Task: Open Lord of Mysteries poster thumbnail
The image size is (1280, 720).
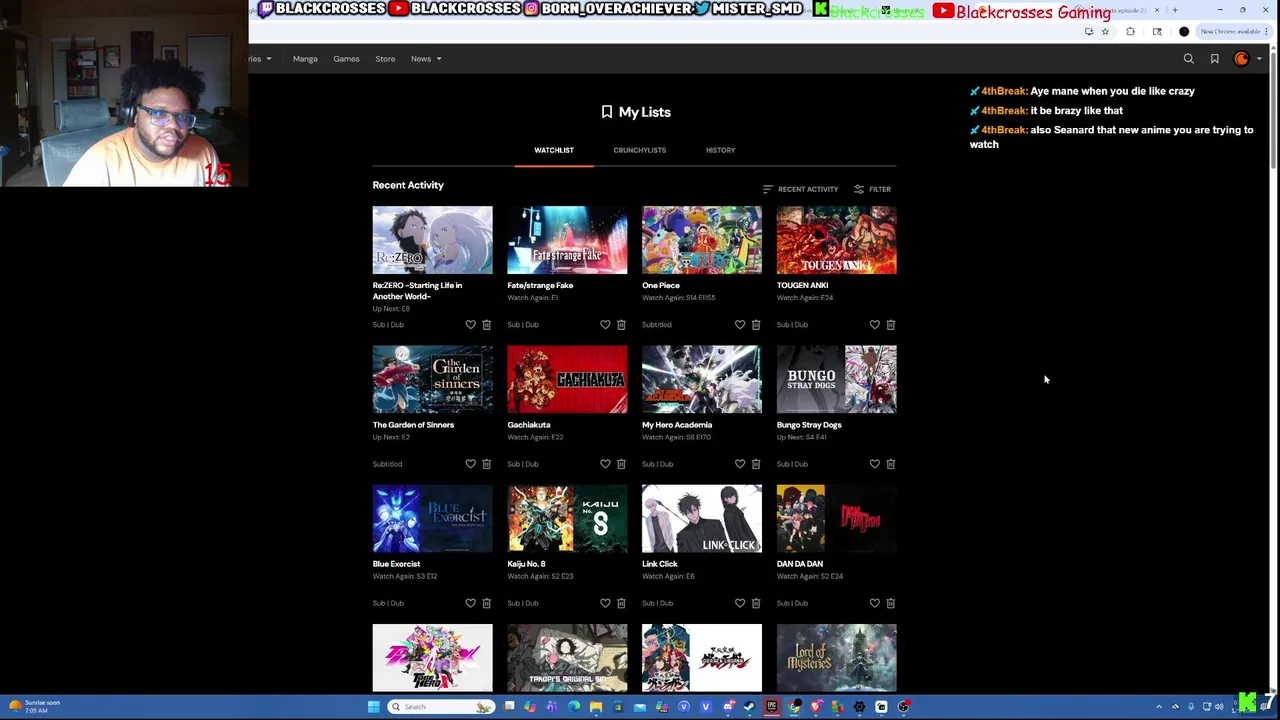Action: click(837, 658)
